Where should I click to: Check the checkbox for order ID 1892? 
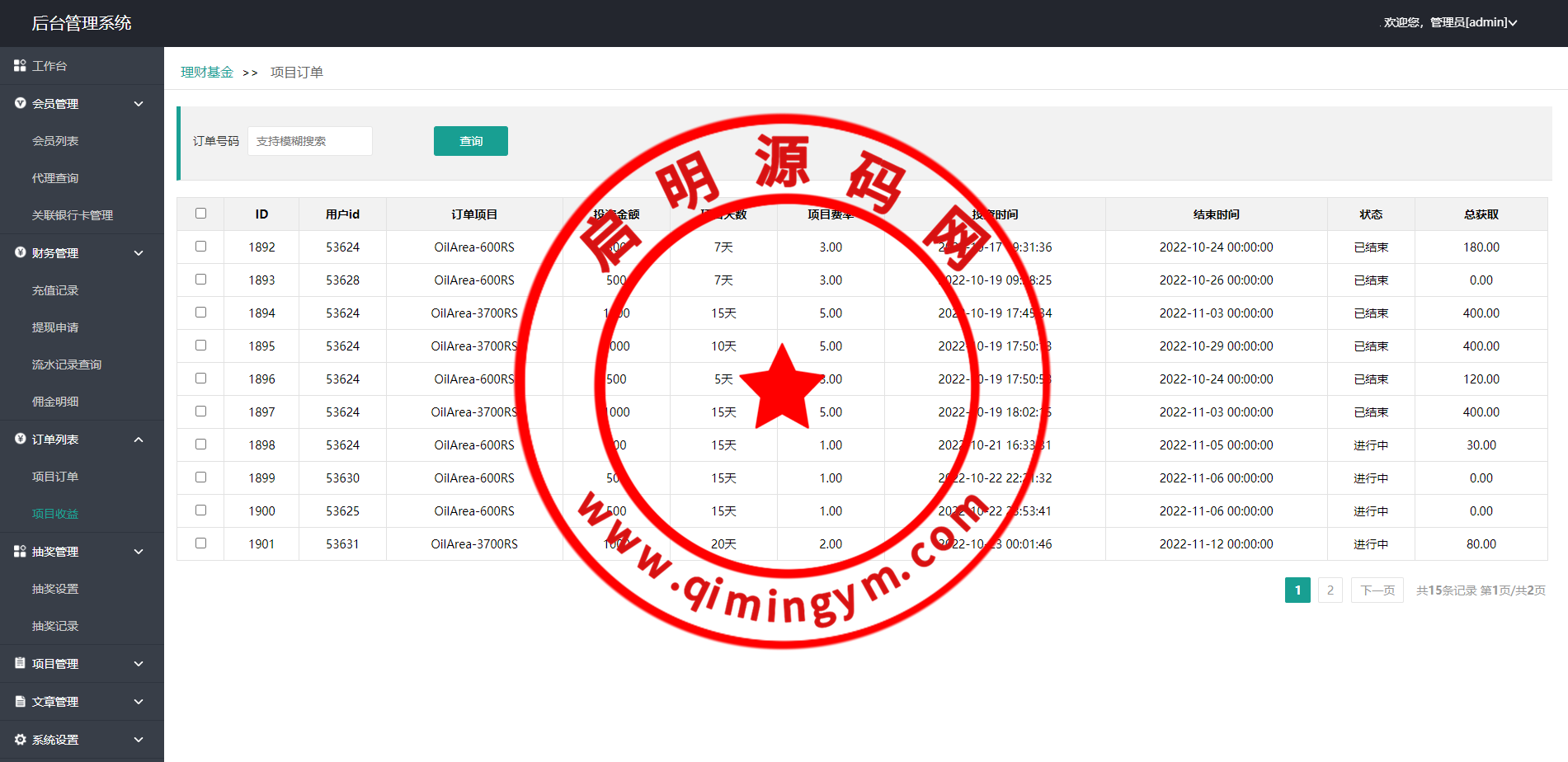pyautogui.click(x=200, y=247)
